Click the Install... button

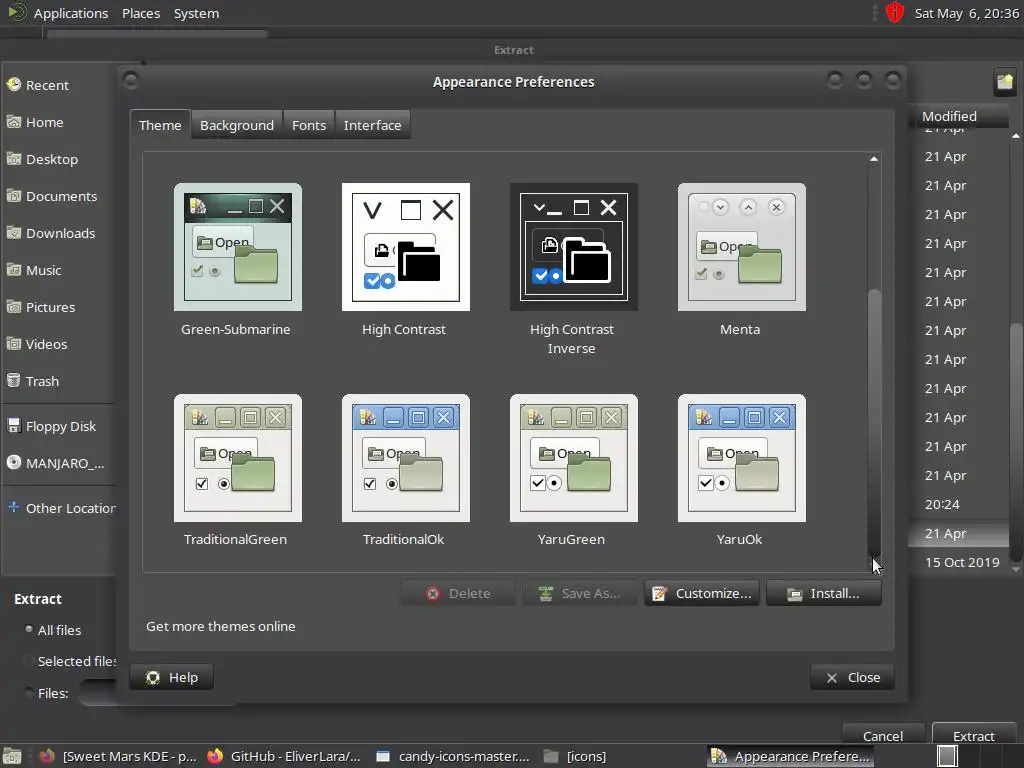[x=824, y=593]
